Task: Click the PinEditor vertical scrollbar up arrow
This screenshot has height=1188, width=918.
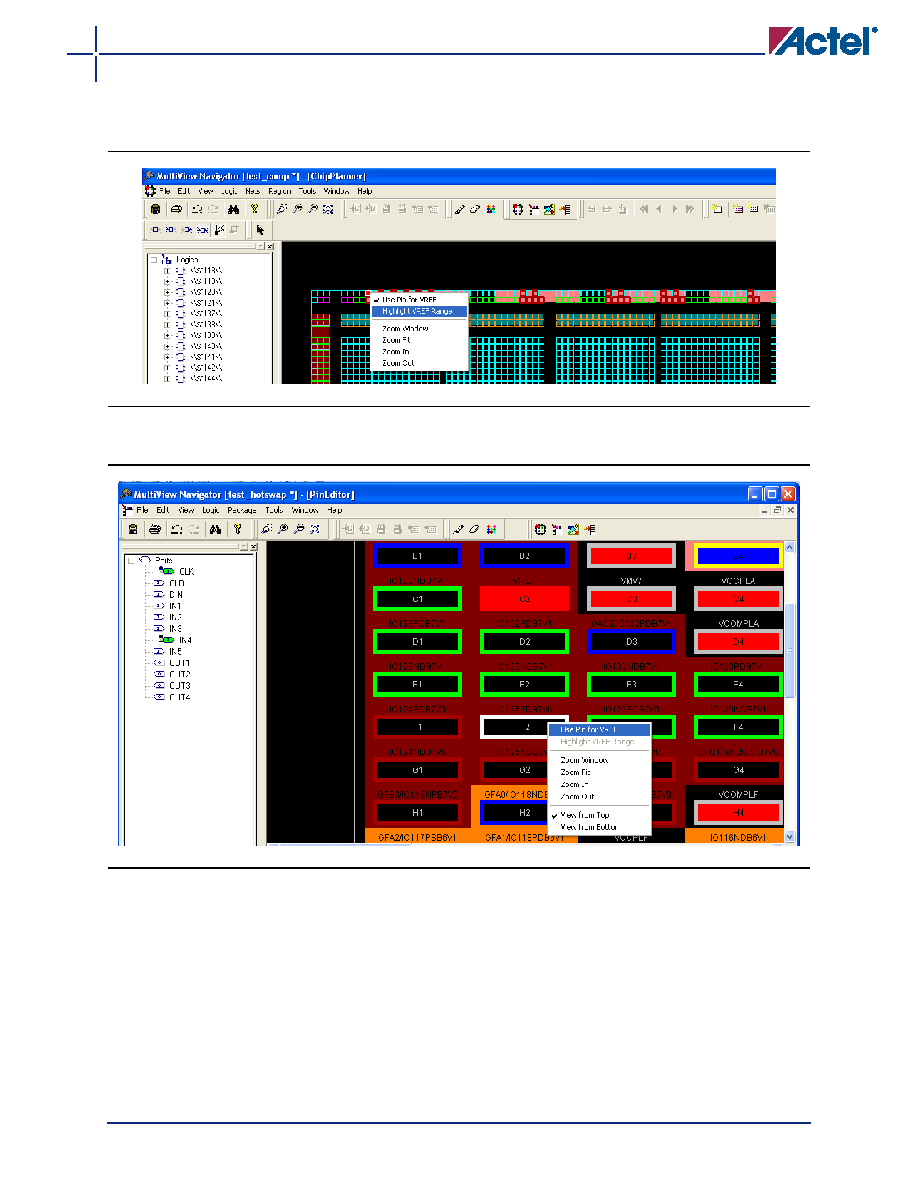Action: pos(790,547)
